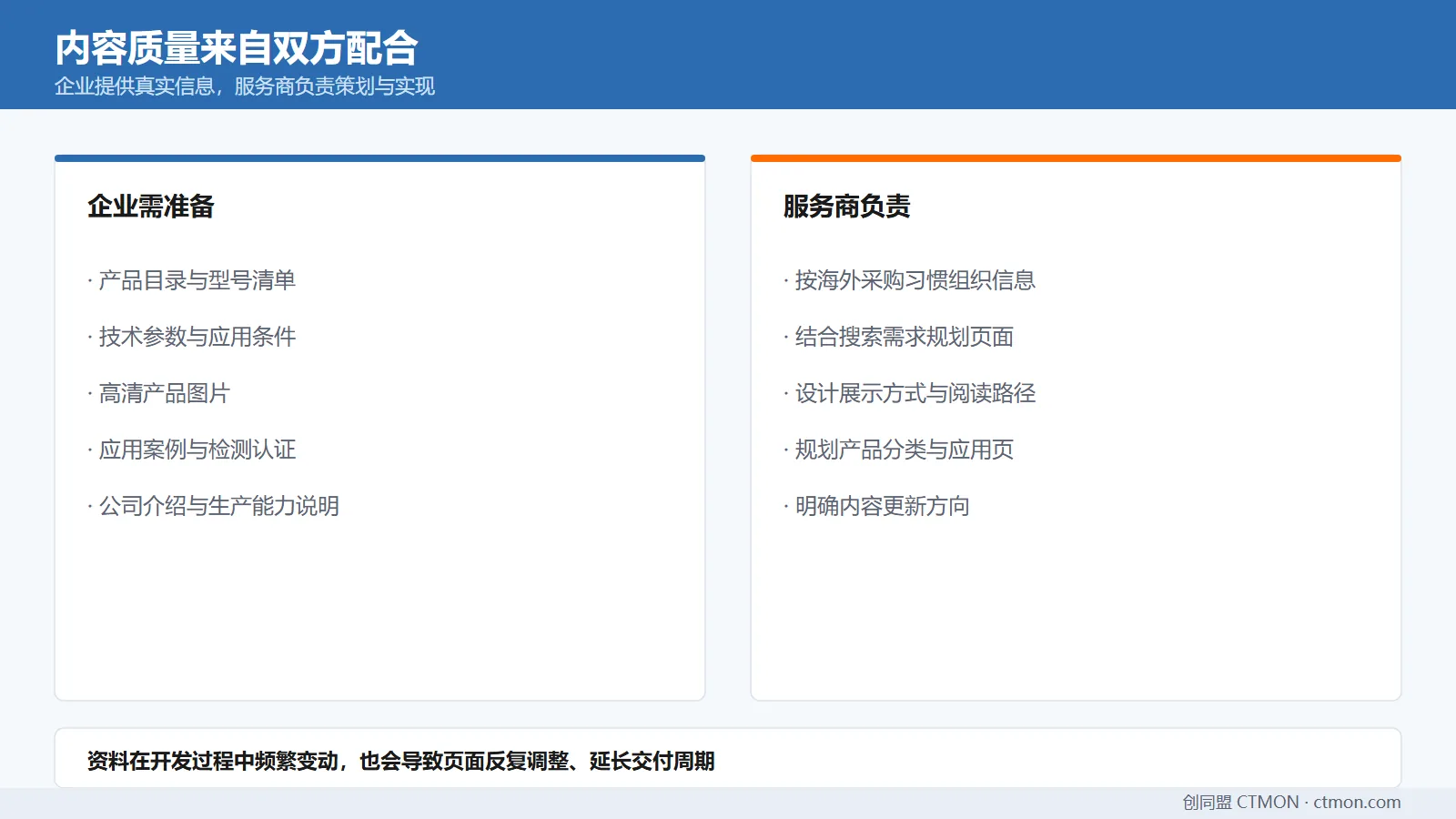The width and height of the screenshot is (1456, 819).
Task: Click the note starting with 资料在开发过程中频繁变动
Action: tap(401, 761)
